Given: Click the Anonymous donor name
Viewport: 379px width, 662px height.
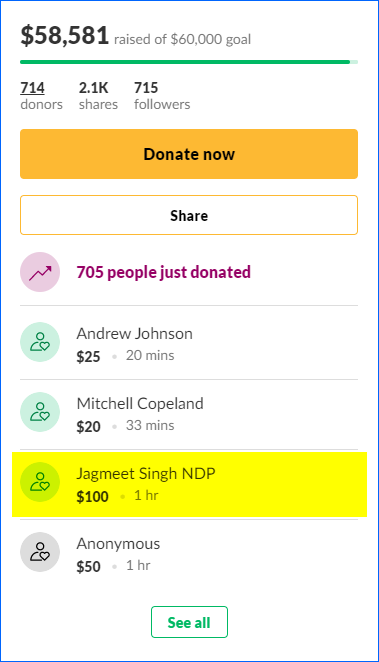Looking at the screenshot, I should [118, 544].
